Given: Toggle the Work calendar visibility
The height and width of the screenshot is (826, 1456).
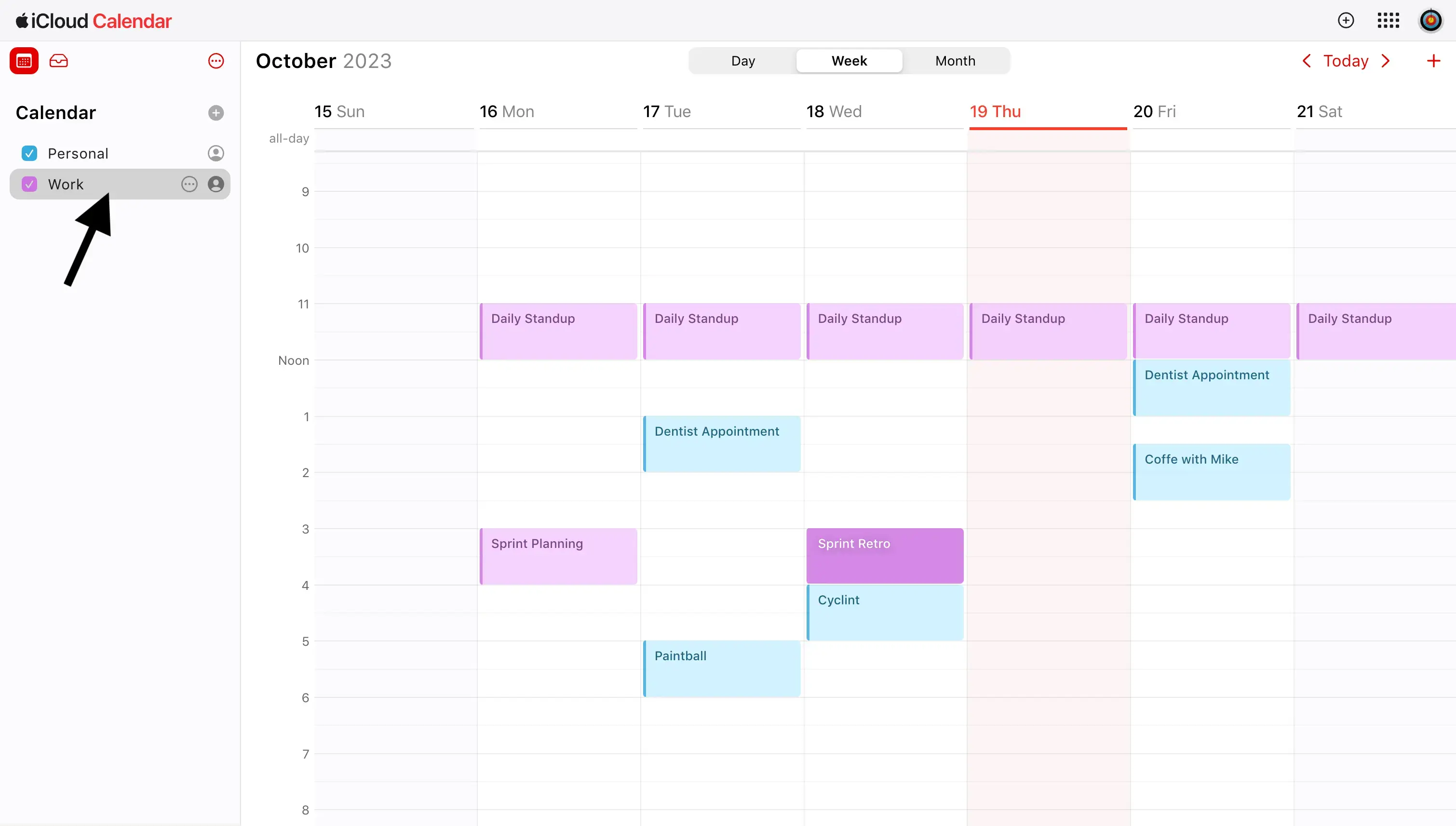Looking at the screenshot, I should pyautogui.click(x=29, y=184).
